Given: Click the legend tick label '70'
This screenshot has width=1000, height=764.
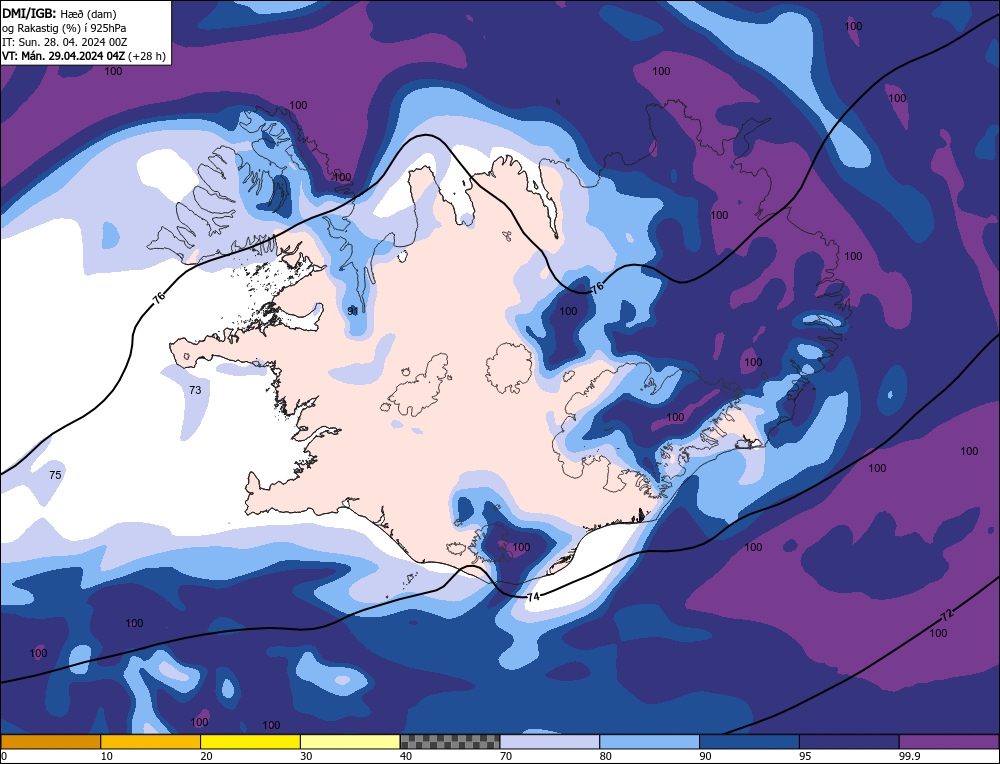Looking at the screenshot, I should tap(505, 756).
